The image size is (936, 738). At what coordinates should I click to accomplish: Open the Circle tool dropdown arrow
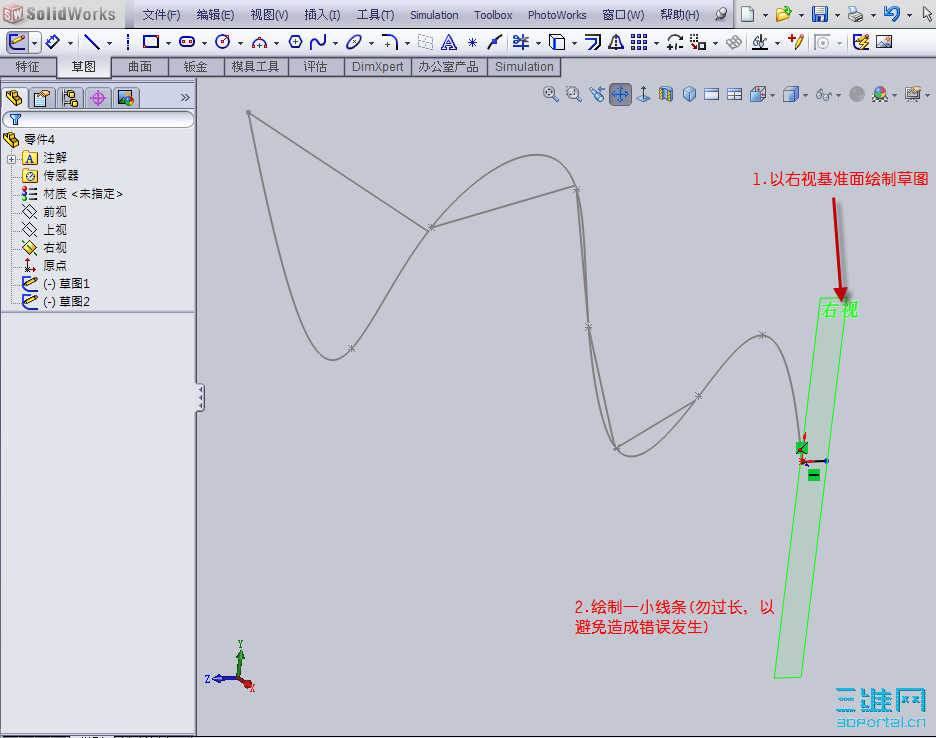(x=241, y=43)
